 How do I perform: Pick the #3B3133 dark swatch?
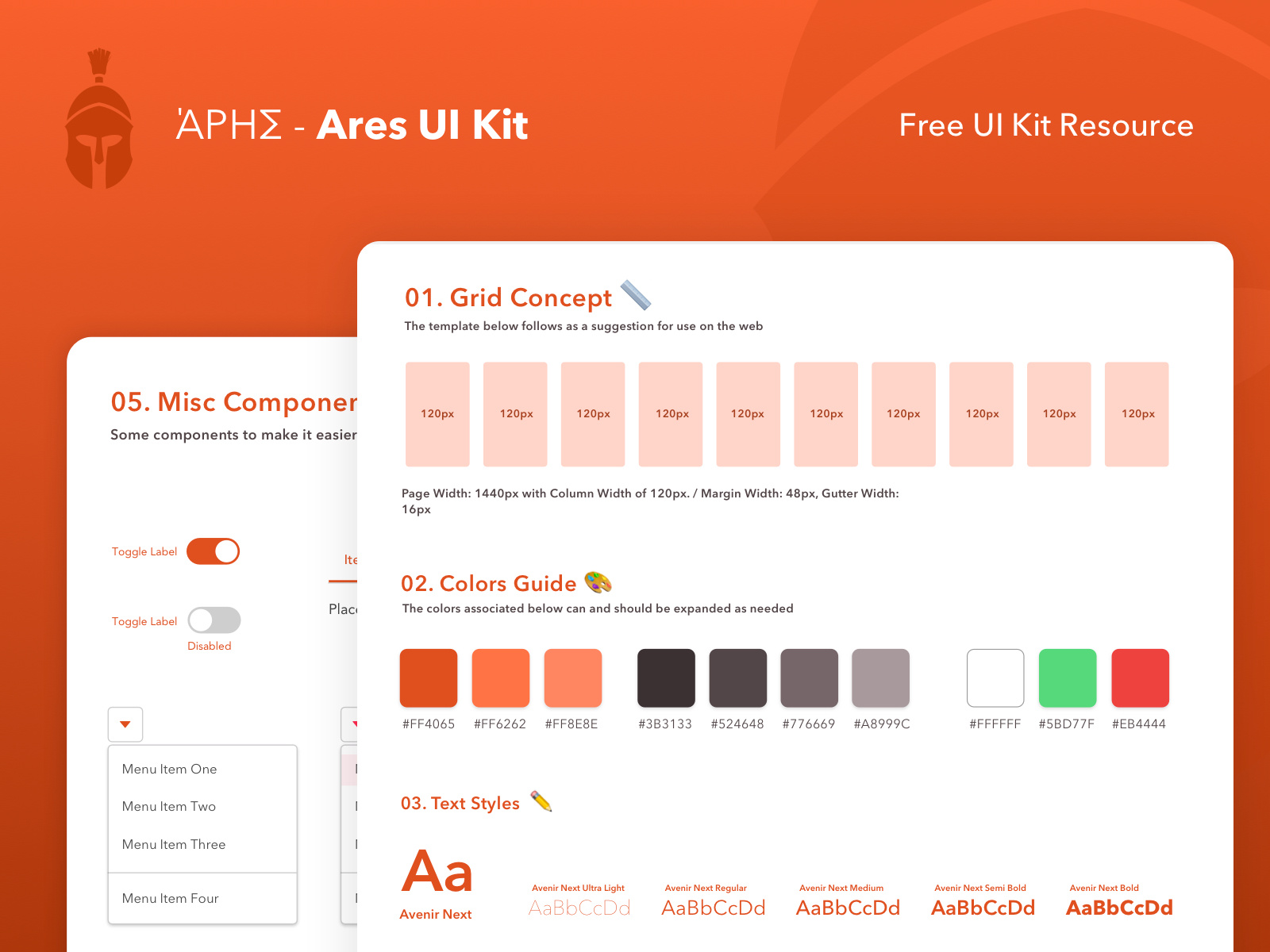667,678
